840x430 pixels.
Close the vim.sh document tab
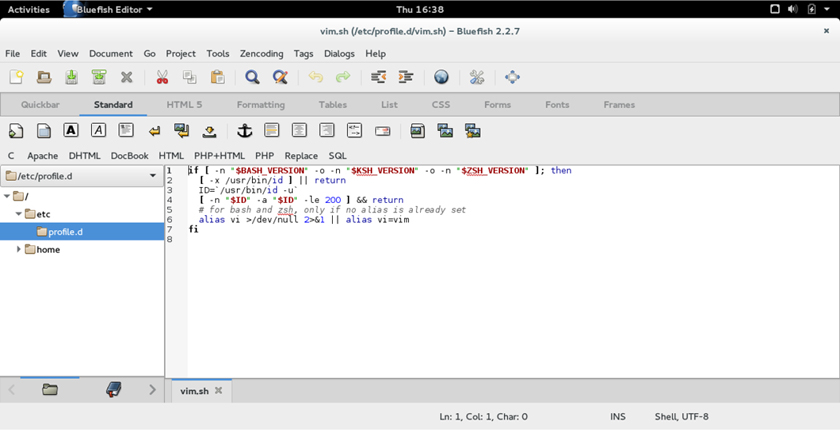pyautogui.click(x=219, y=391)
